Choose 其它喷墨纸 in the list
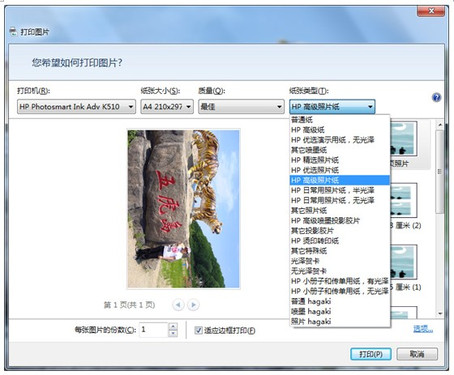 [340, 150]
